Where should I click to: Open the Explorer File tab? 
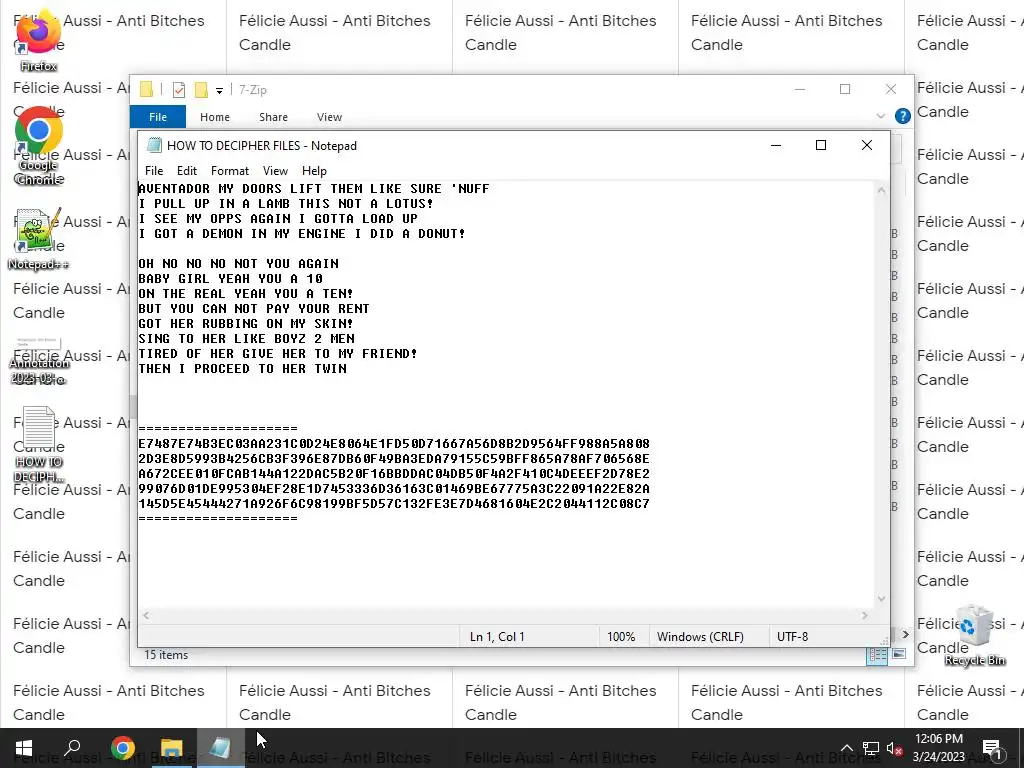point(158,117)
